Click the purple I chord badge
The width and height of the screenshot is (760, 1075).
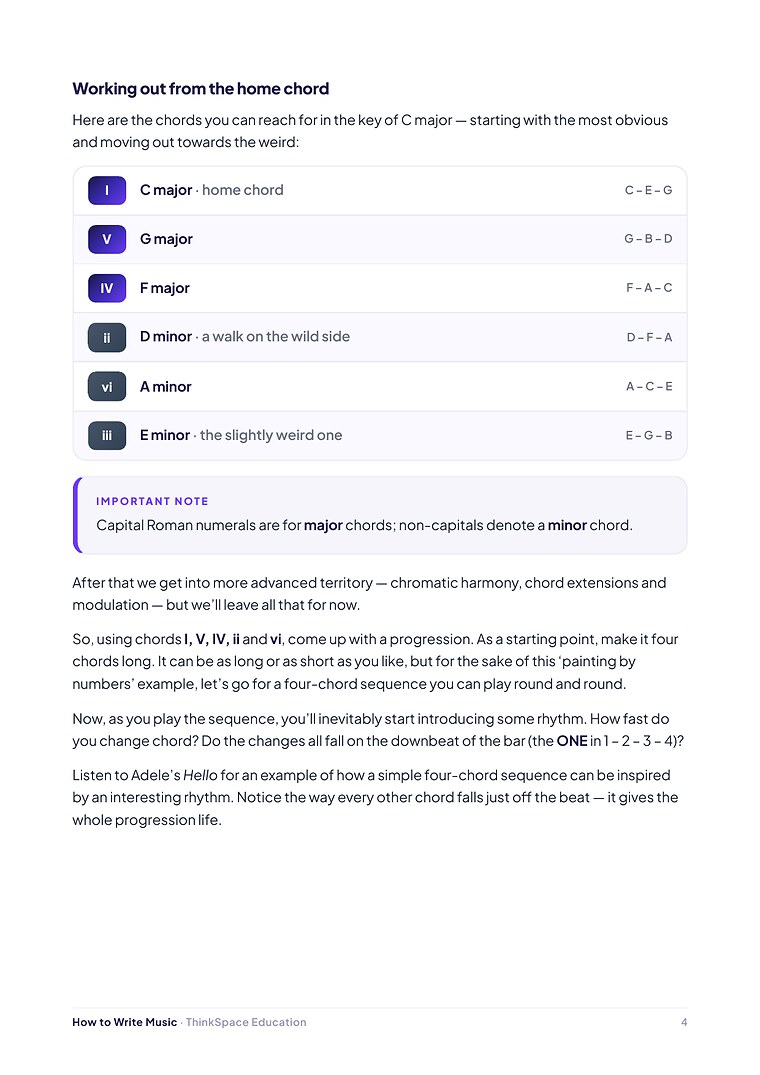click(107, 190)
